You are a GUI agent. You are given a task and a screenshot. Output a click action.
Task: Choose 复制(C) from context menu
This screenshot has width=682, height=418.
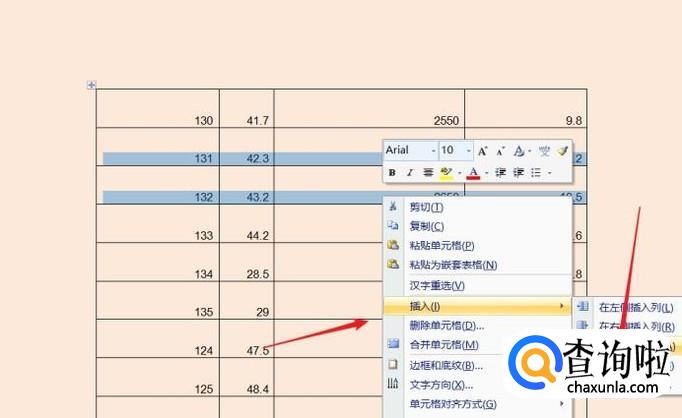478,226
